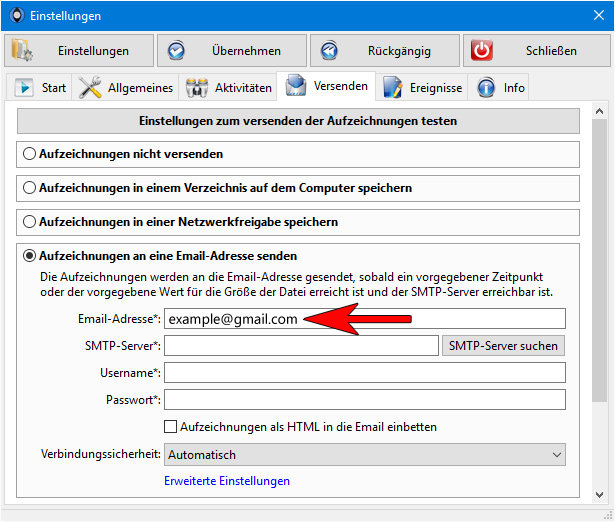The height and width of the screenshot is (522, 615).
Task: Select 'an eine Email-Adresse senden' radio button
Action: click(29, 256)
